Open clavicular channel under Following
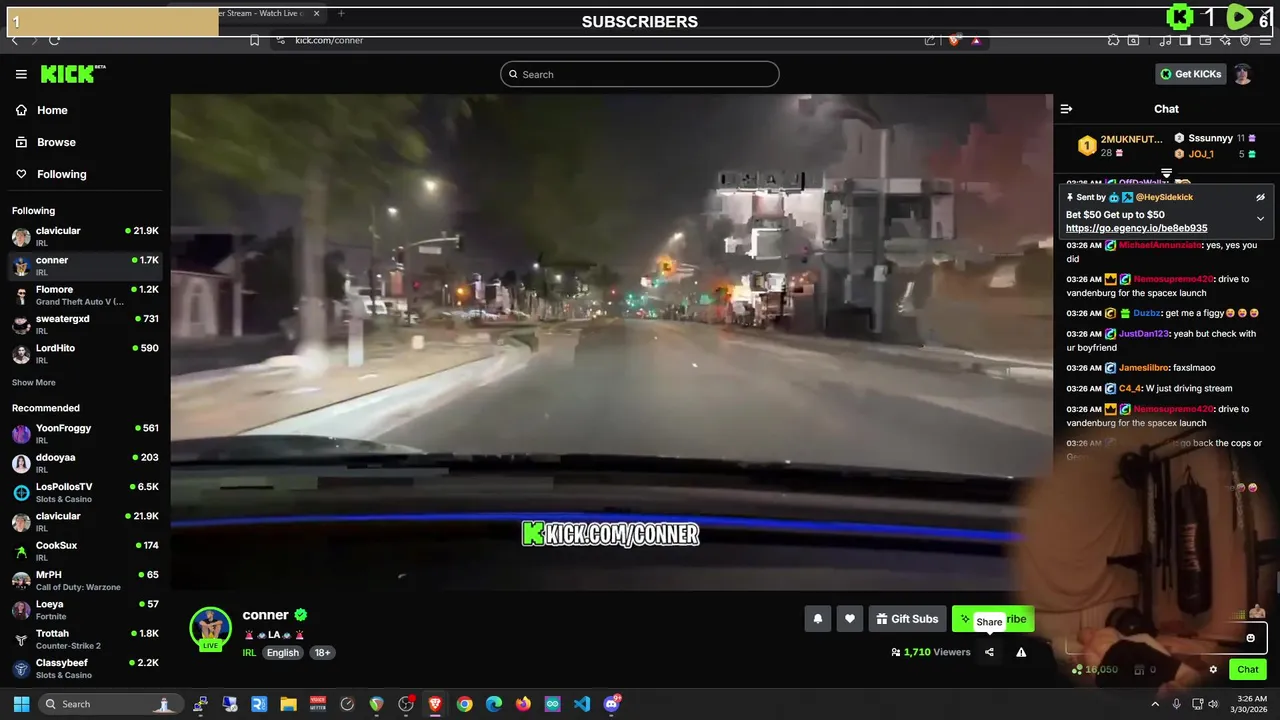The height and width of the screenshot is (720, 1280). pos(85,237)
